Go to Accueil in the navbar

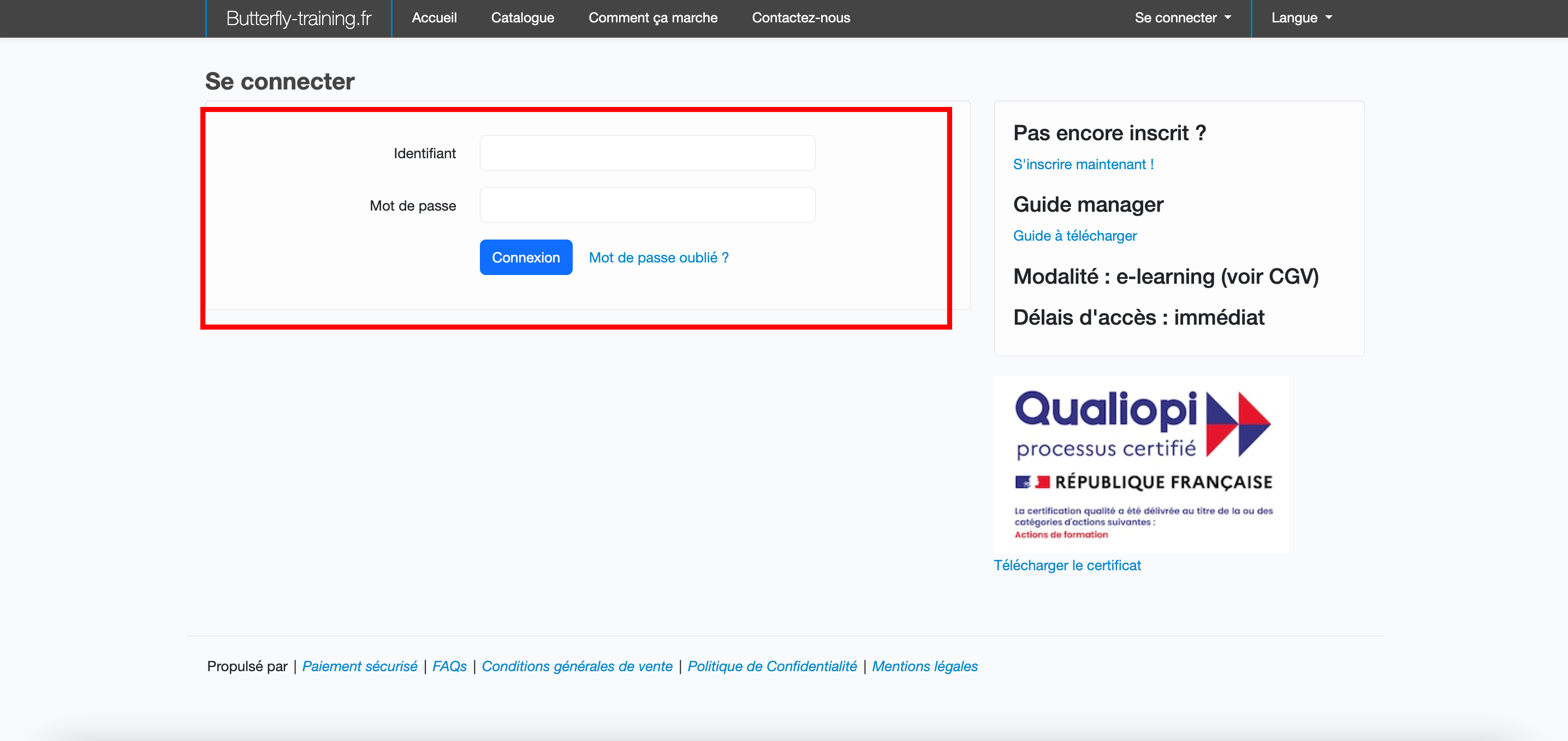pos(434,17)
